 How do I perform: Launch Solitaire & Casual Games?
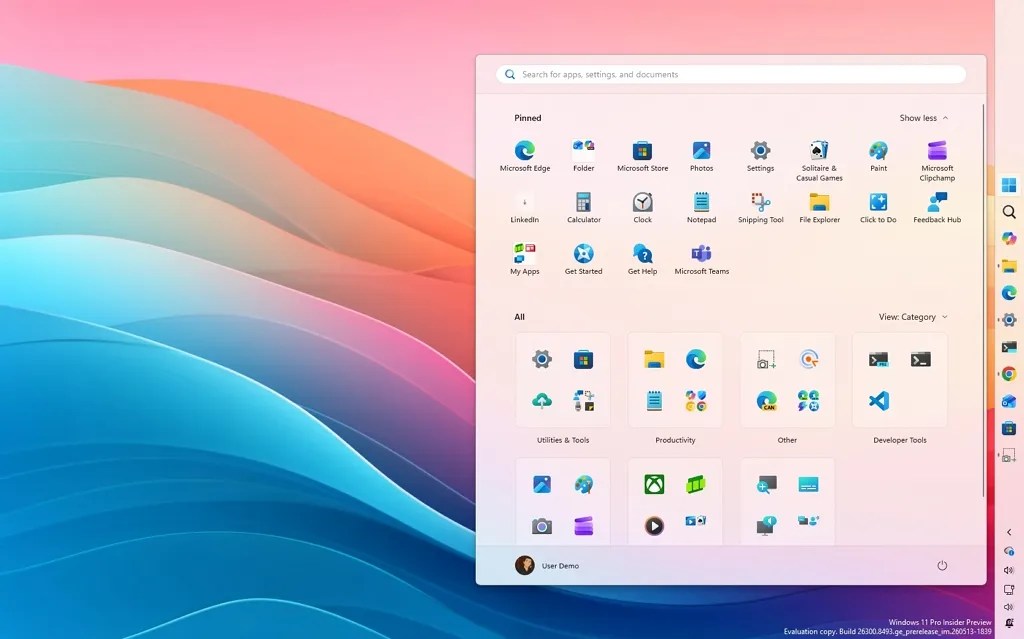819,161
